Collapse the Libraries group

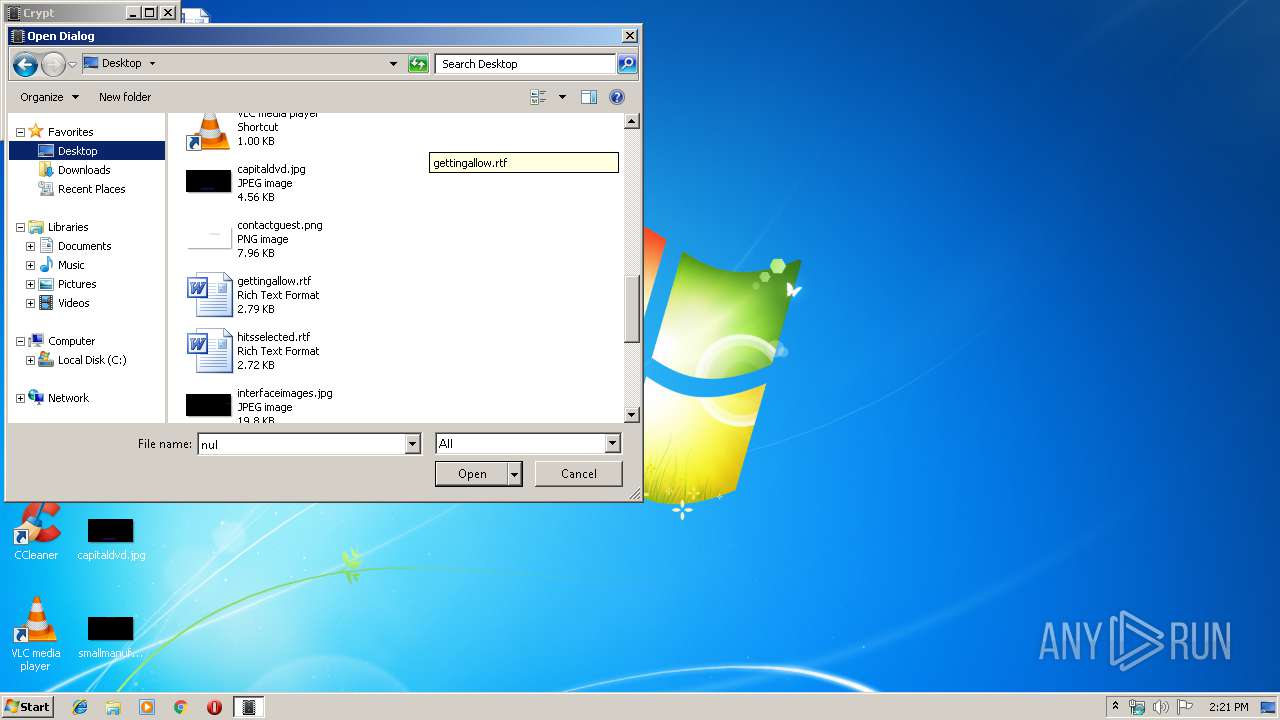(20, 227)
